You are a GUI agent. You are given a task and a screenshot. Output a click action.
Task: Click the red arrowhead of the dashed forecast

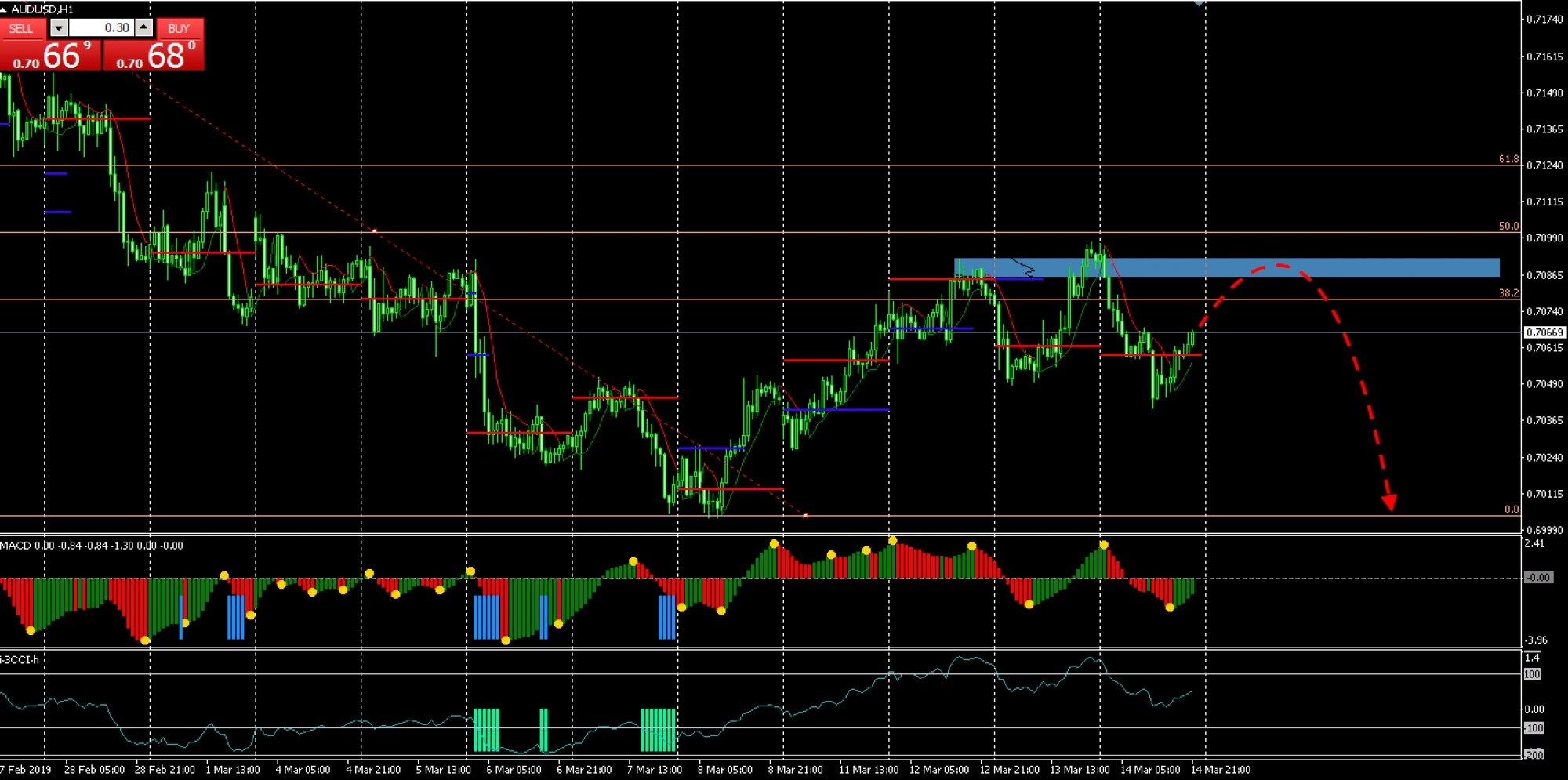click(1388, 502)
